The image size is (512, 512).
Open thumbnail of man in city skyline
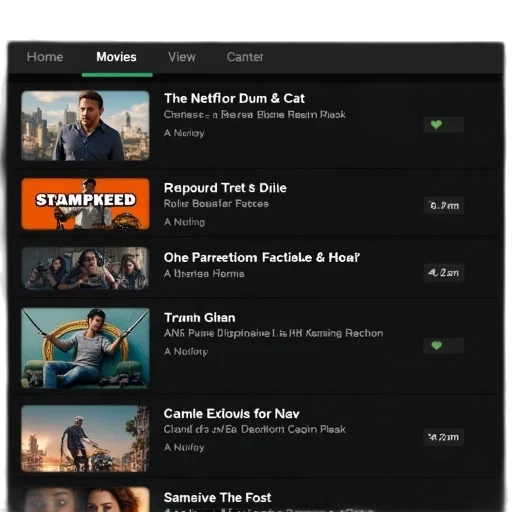click(x=85, y=126)
